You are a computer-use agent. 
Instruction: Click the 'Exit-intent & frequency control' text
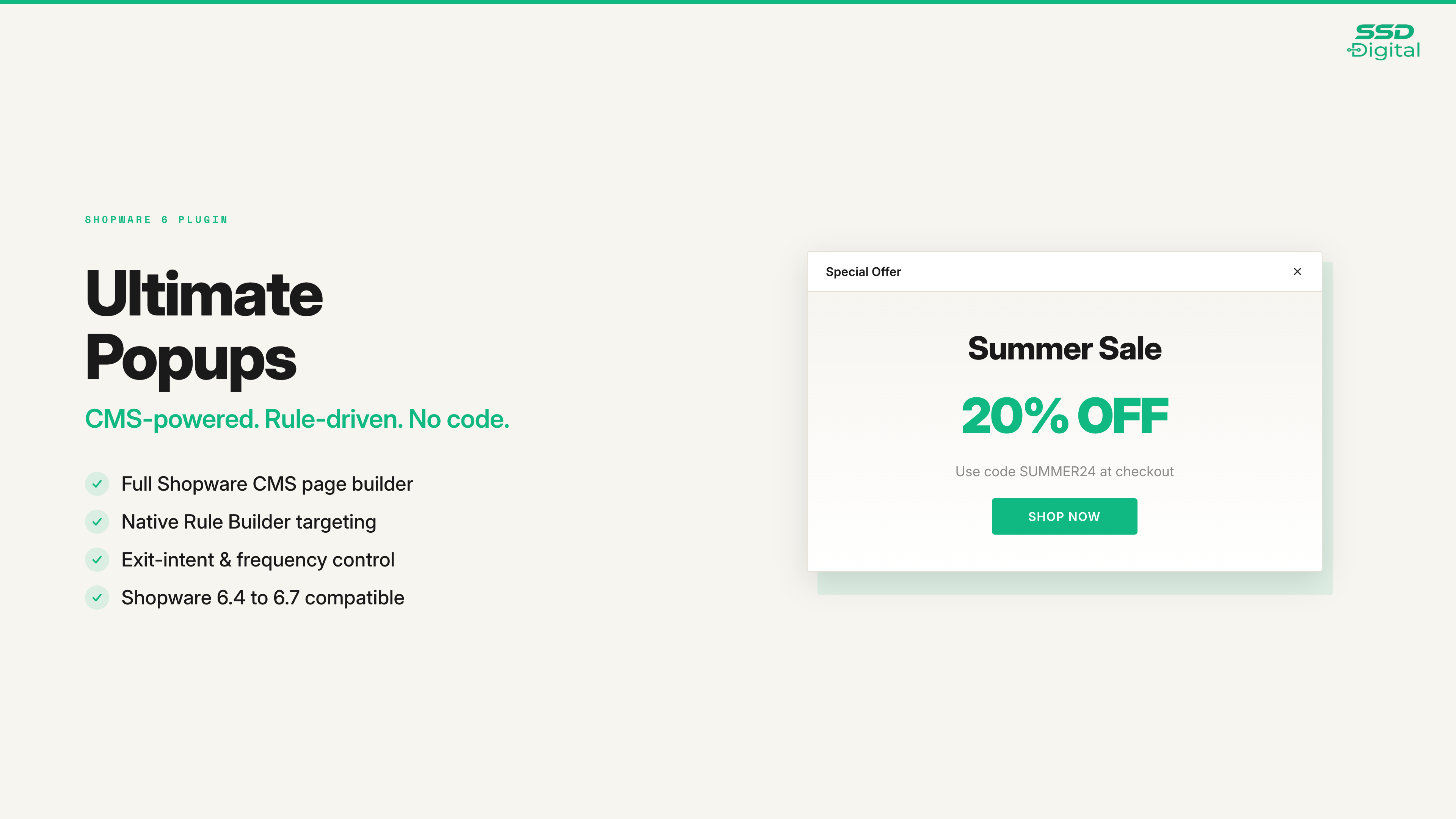[x=258, y=560]
